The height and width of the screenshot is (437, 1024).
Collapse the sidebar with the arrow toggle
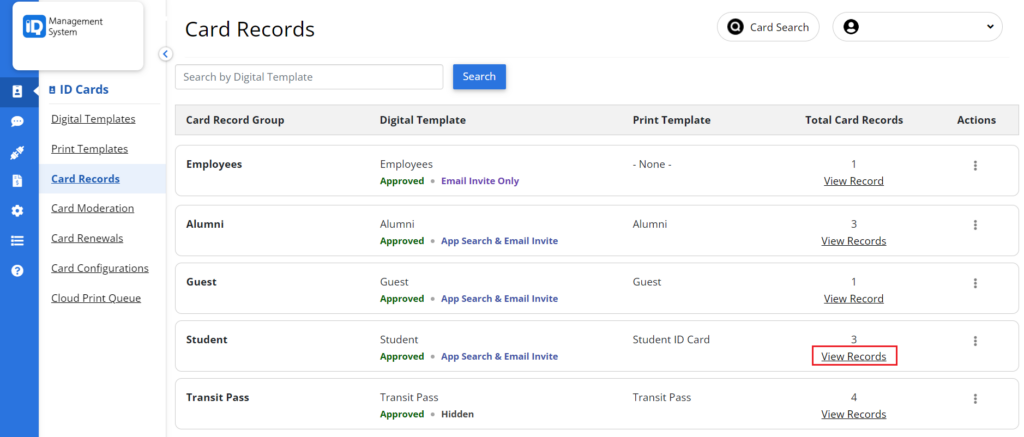click(x=166, y=54)
